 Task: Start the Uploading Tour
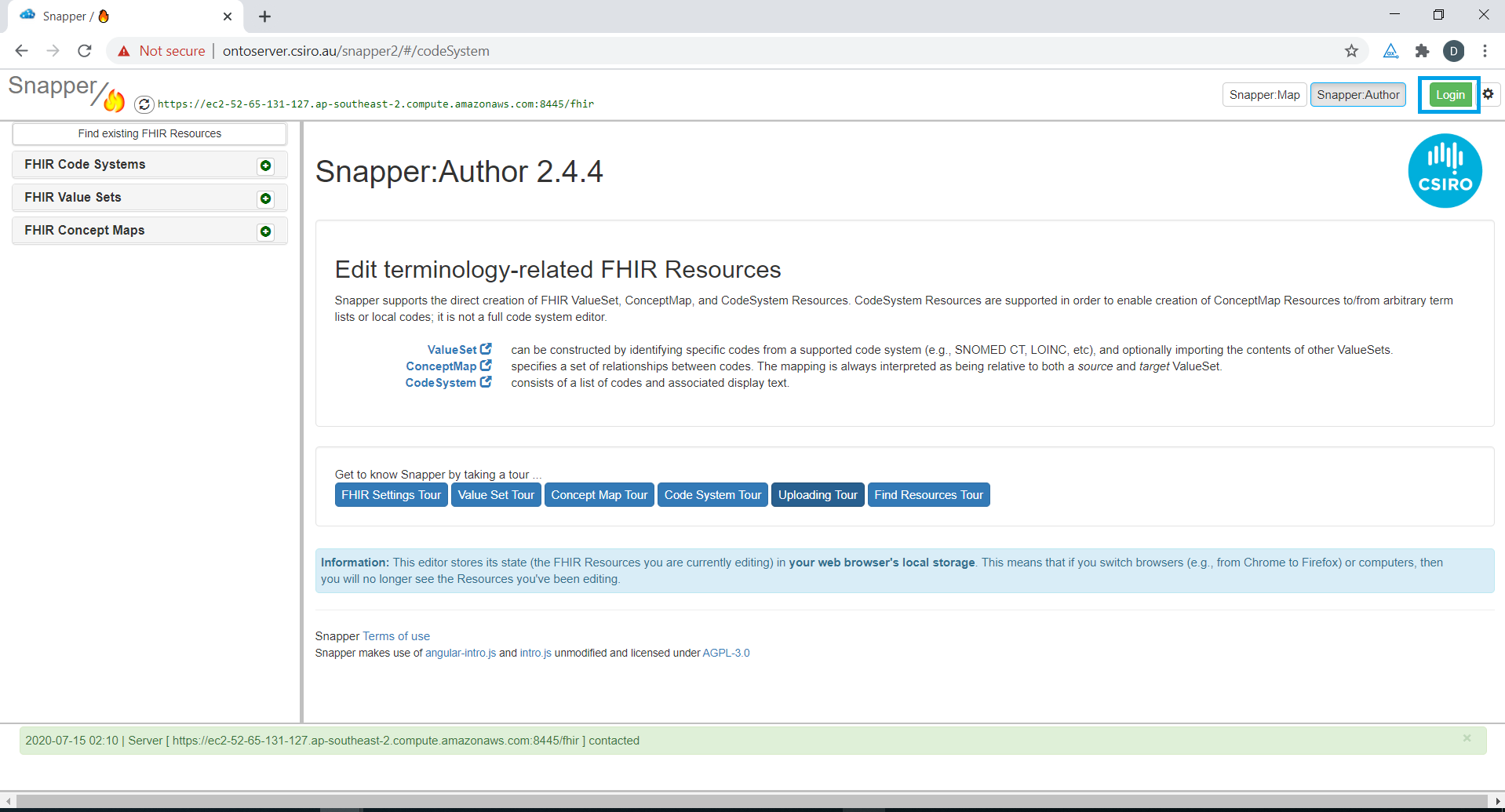(x=818, y=495)
